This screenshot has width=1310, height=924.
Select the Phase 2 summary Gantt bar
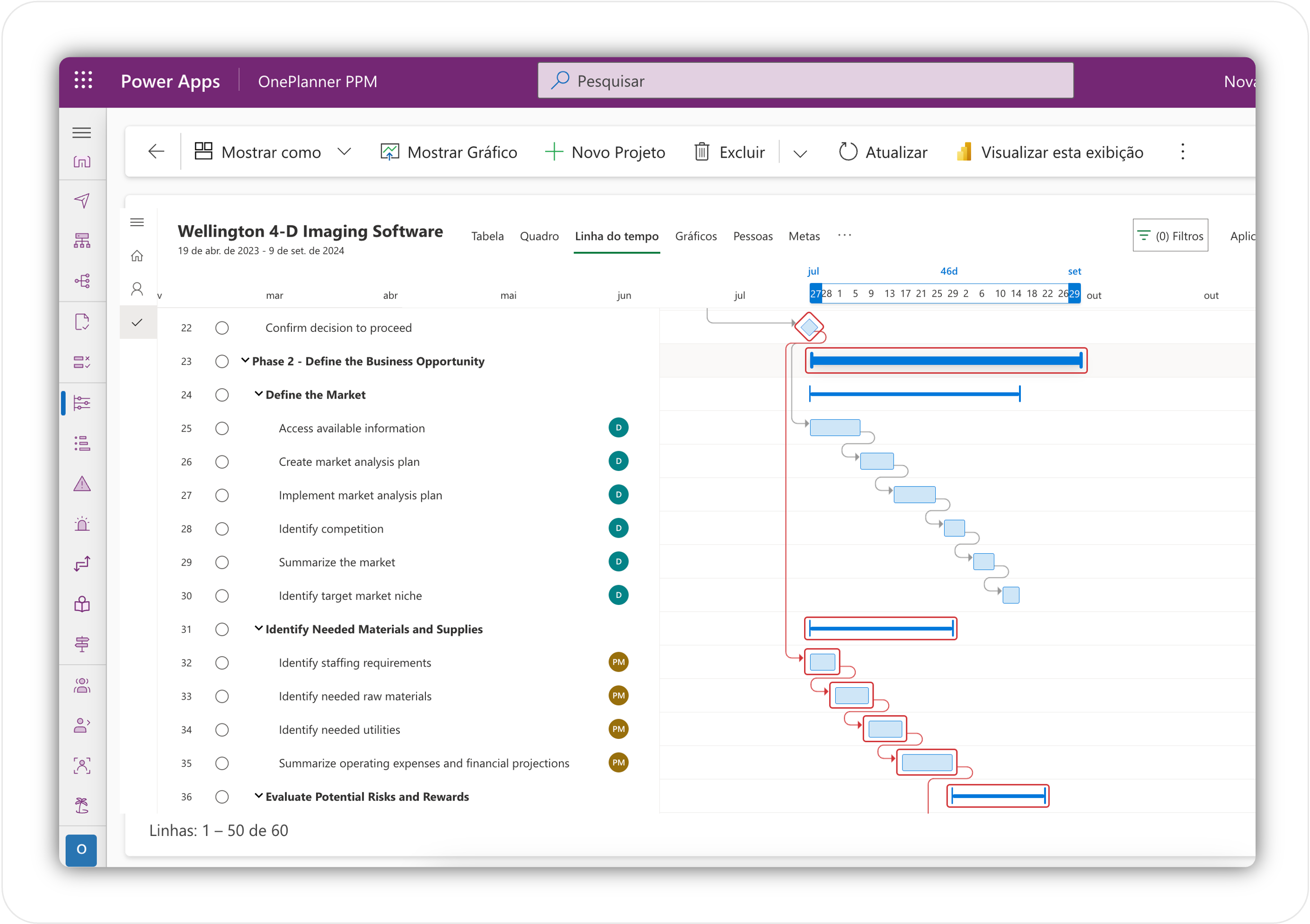[946, 360]
